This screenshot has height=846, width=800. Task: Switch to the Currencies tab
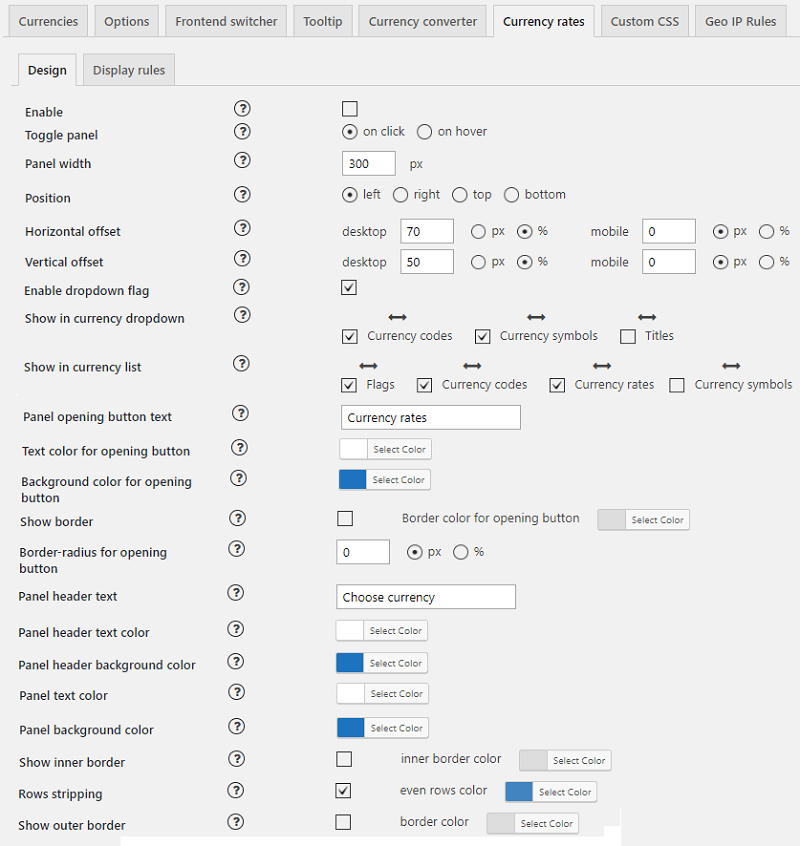pos(48,22)
